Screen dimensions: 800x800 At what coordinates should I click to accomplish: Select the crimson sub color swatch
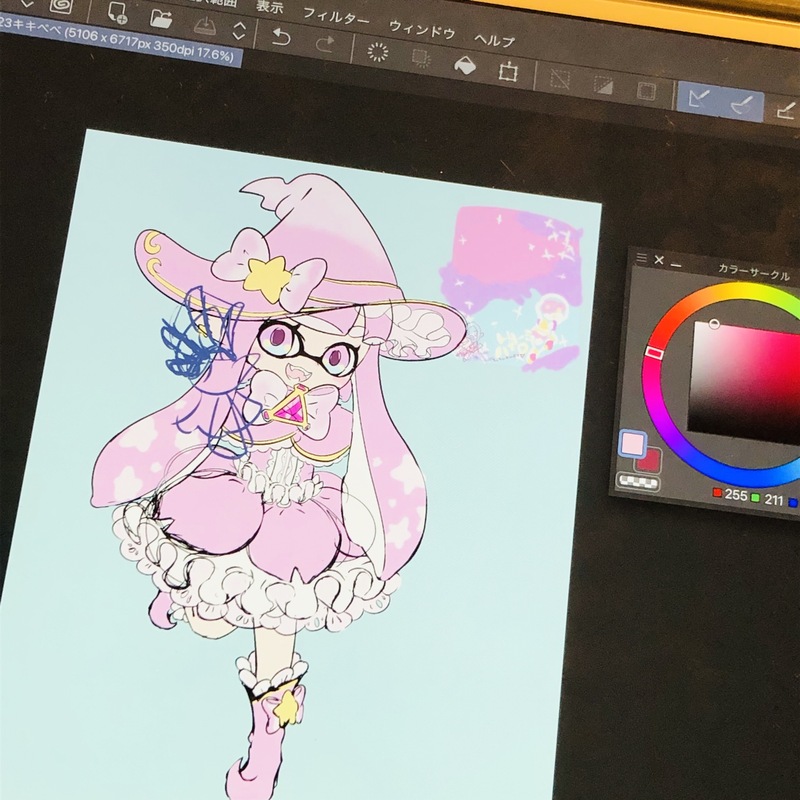coord(649,460)
